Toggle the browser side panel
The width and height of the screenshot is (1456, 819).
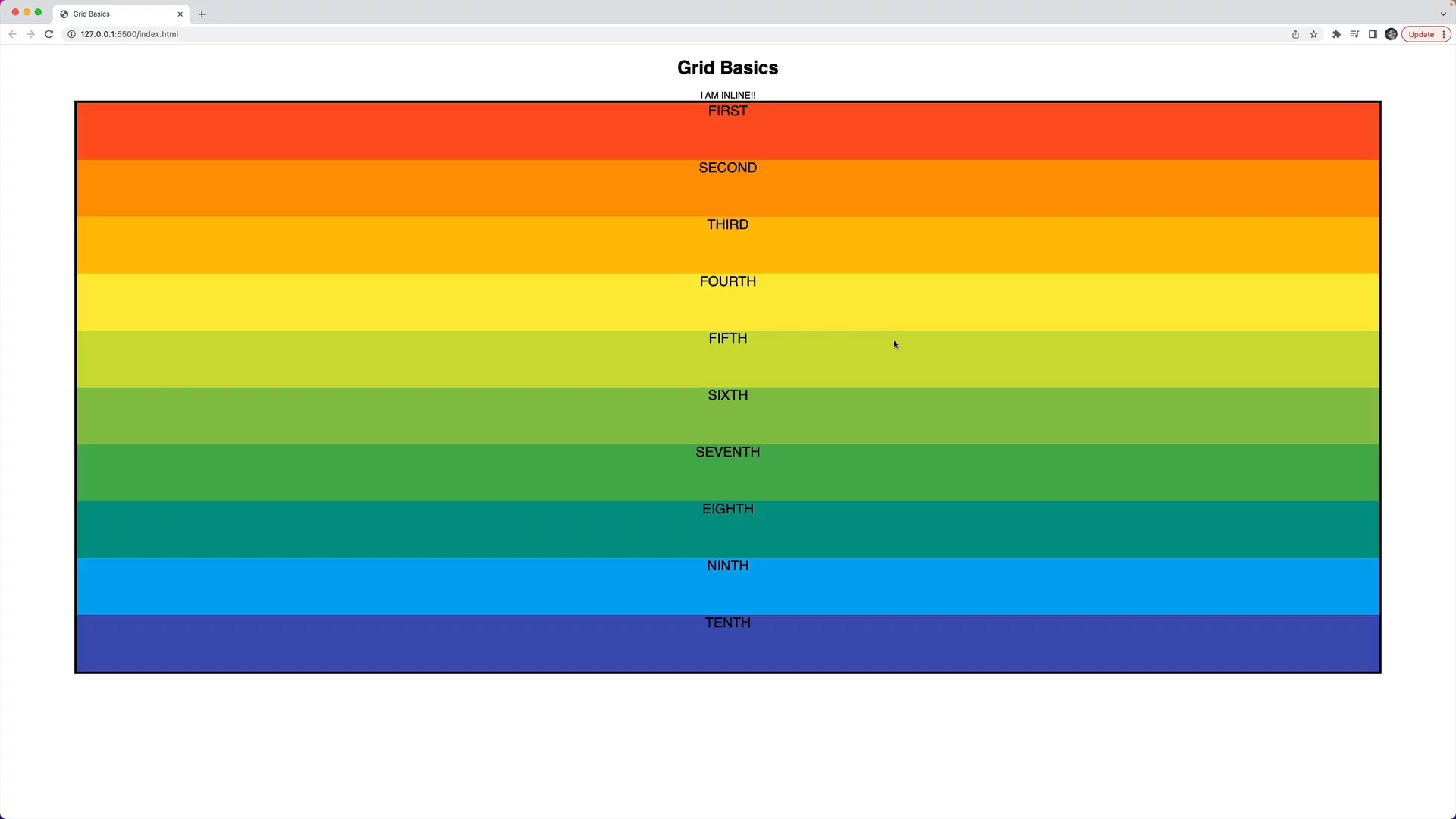1373,34
